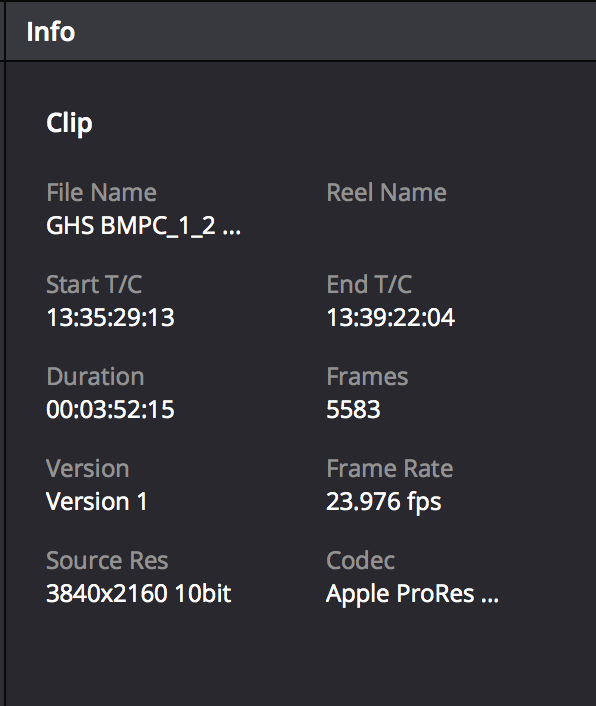Select the Version 1 value
This screenshot has height=706, width=596.
click(x=97, y=502)
